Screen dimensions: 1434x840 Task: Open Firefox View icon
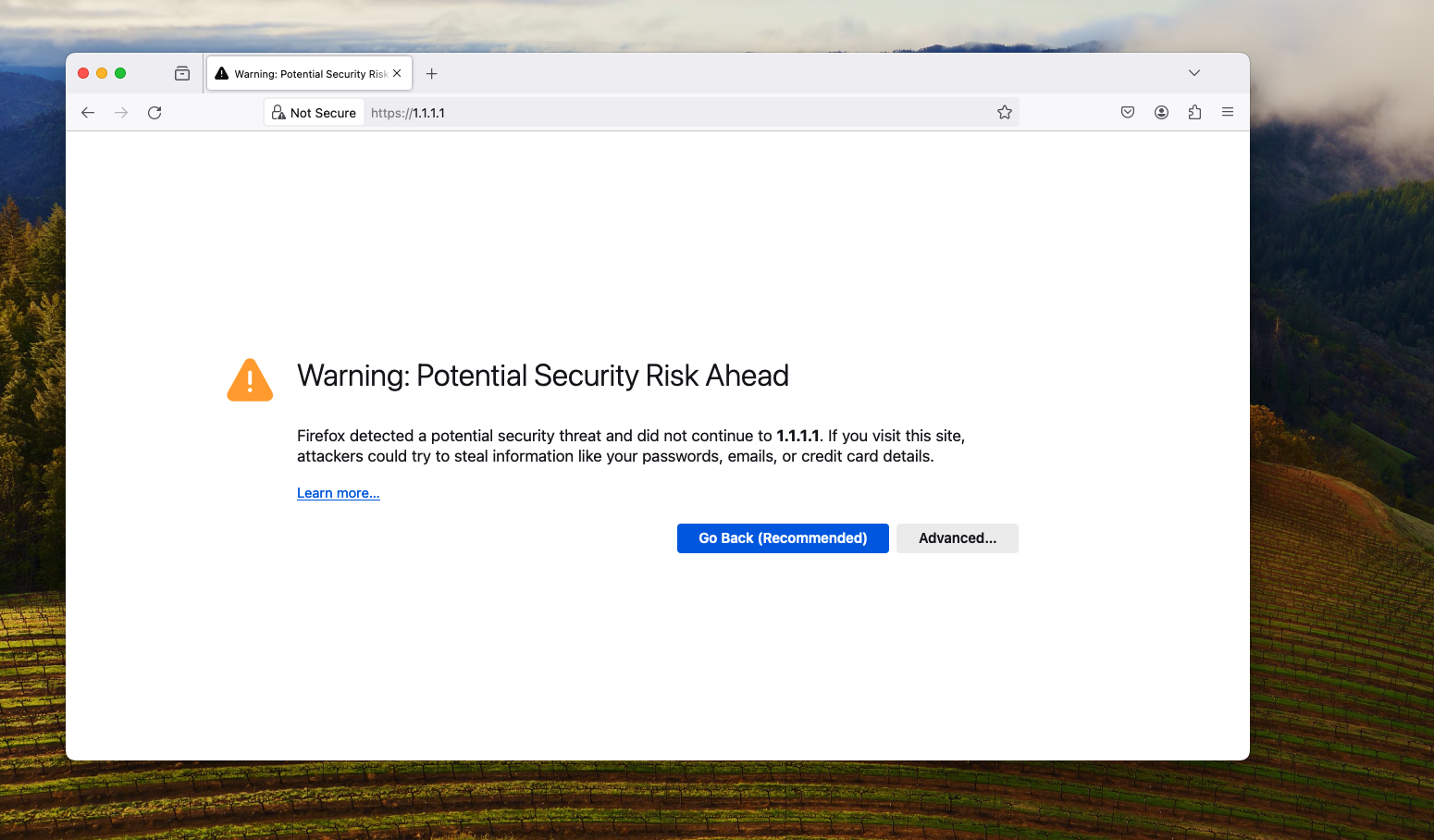[x=182, y=74]
